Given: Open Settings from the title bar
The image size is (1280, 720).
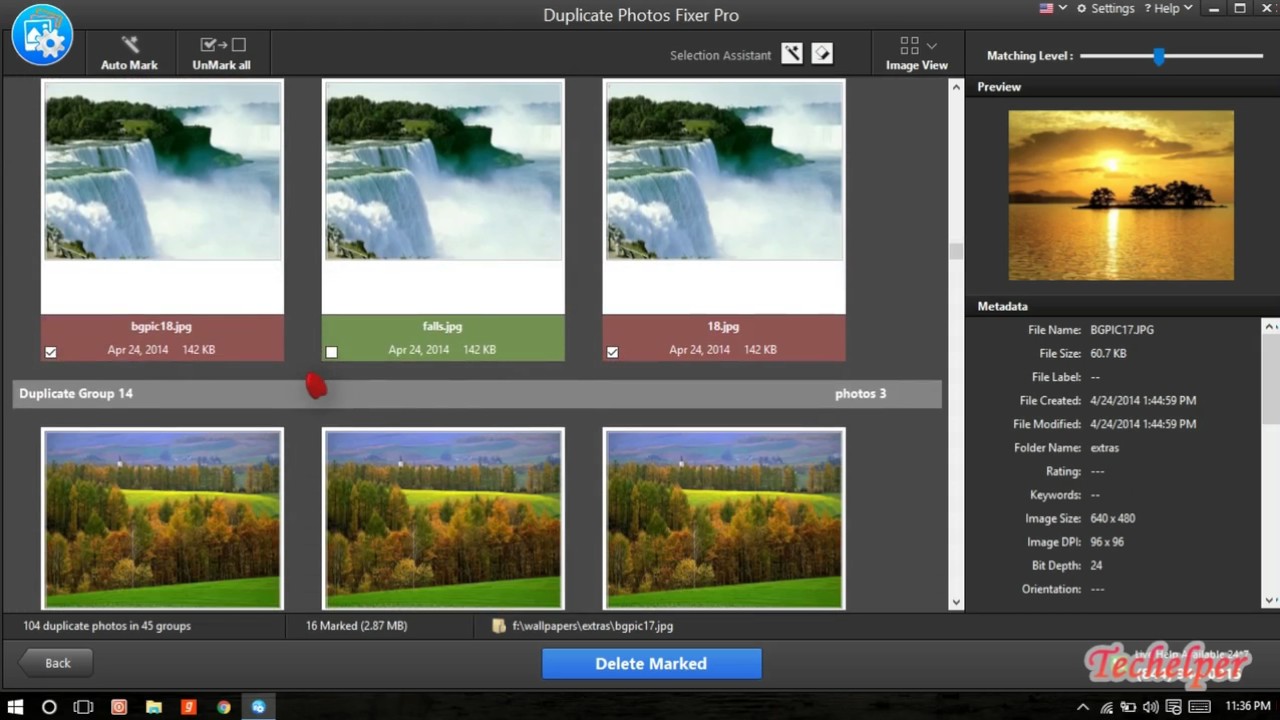Looking at the screenshot, I should tap(1105, 8).
